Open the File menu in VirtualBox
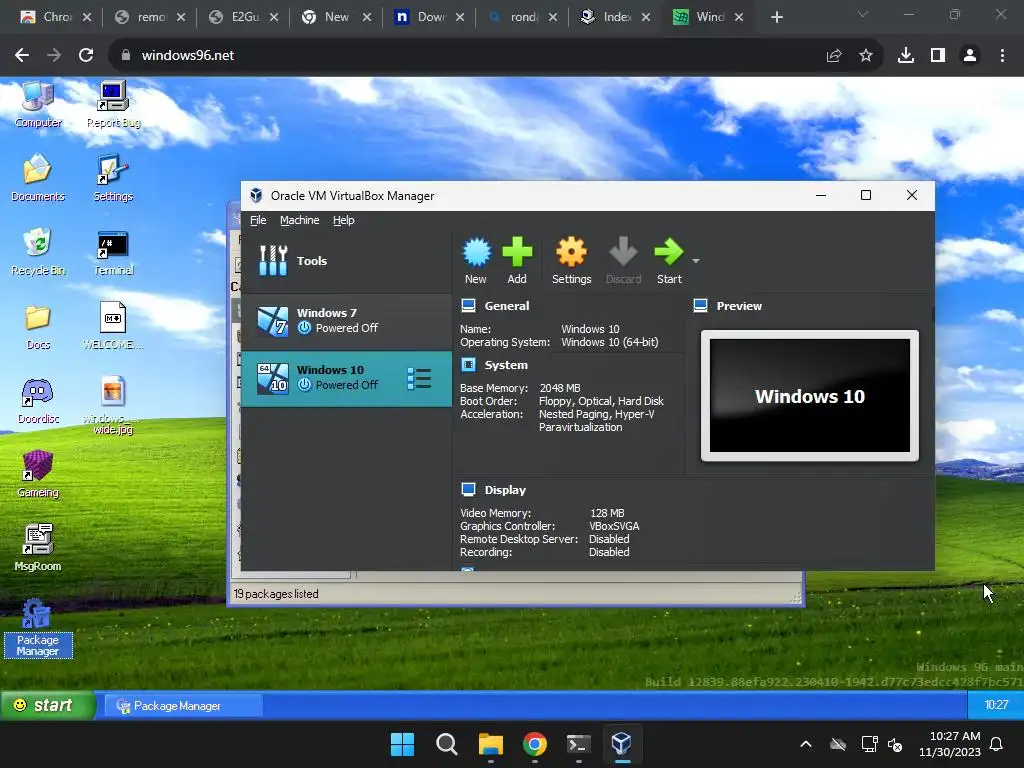Image resolution: width=1024 pixels, height=768 pixels. pos(258,220)
